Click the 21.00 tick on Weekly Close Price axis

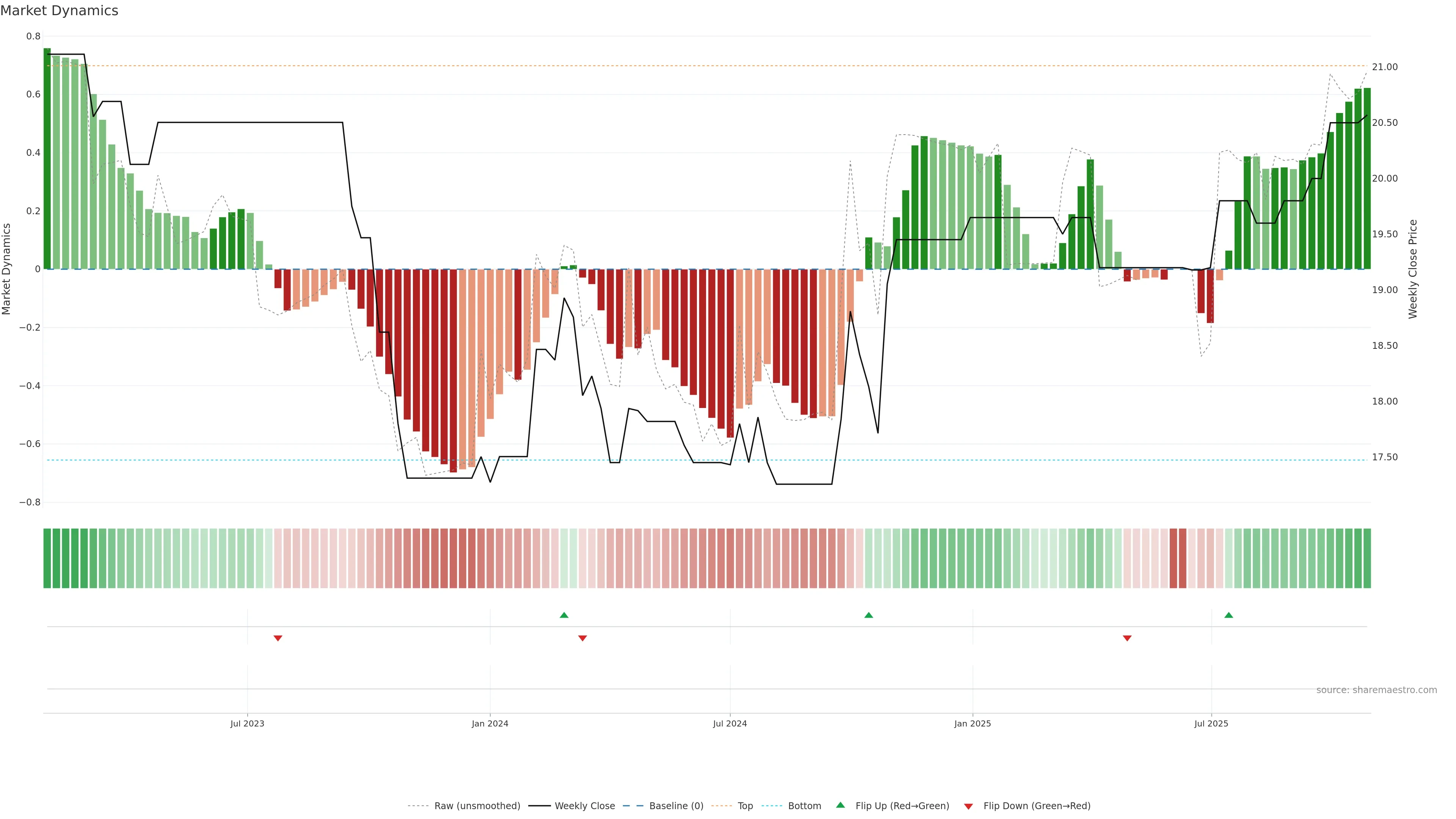pos(1384,67)
